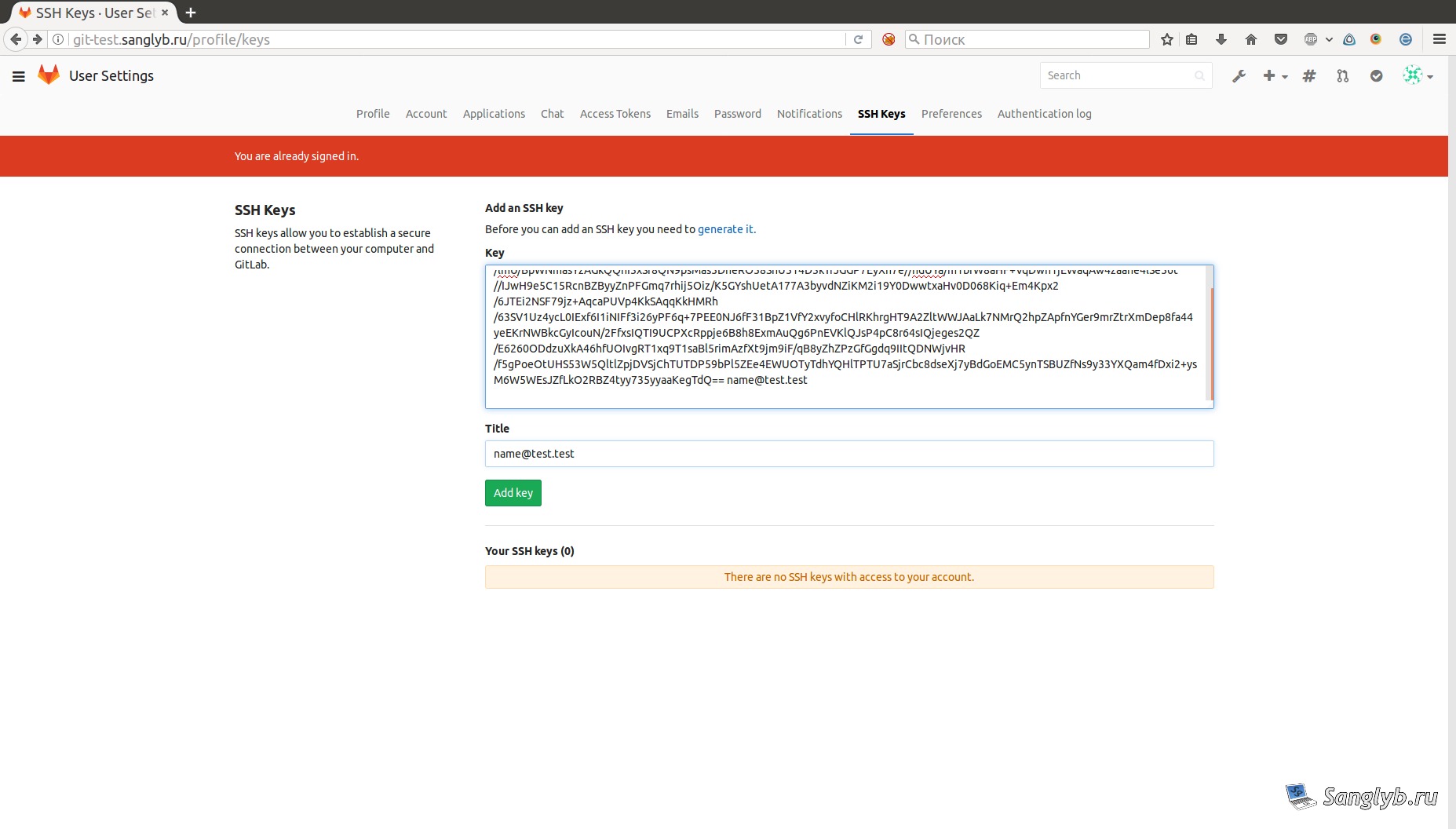Image resolution: width=1456 pixels, height=829 pixels.
Task: Open the Chat settings tab
Action: click(553, 114)
